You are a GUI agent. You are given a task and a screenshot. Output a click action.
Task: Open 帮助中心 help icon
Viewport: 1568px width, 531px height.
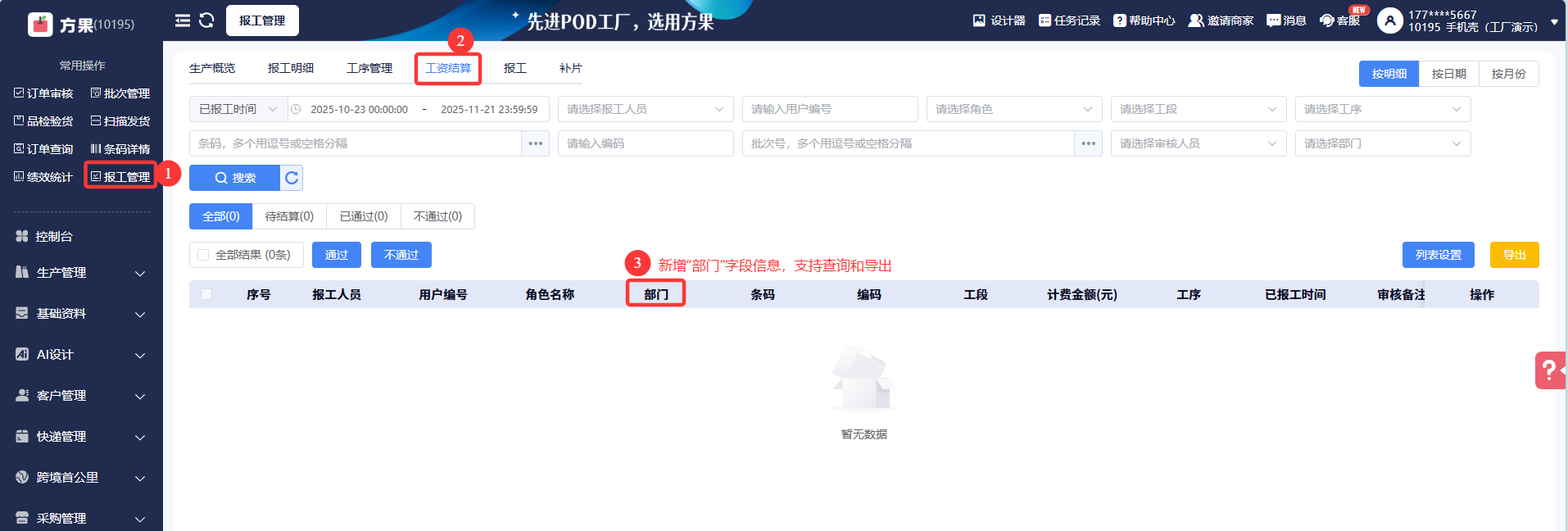(x=1144, y=20)
